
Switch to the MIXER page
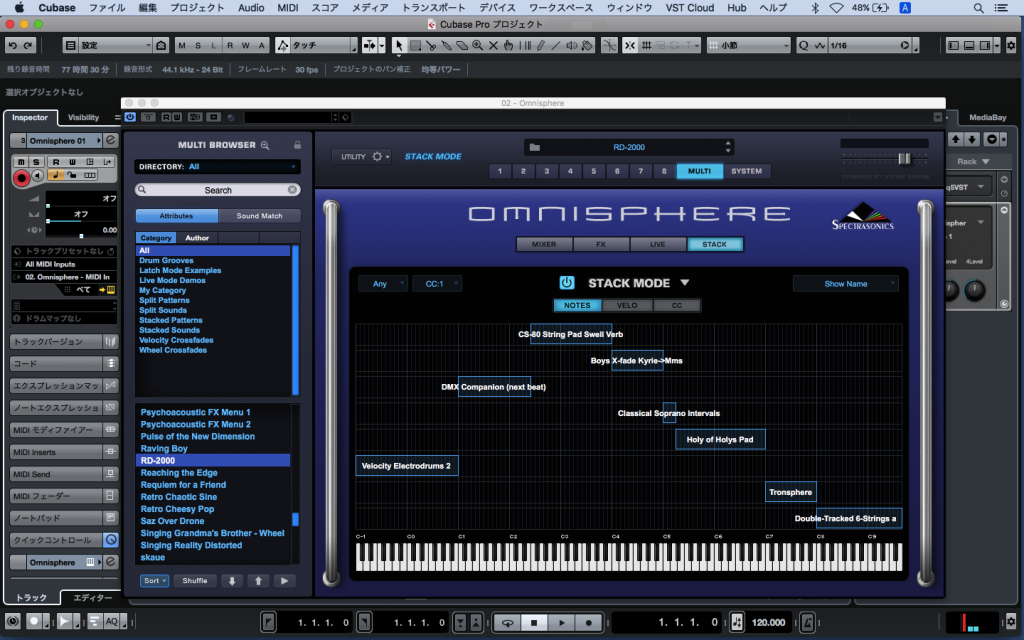point(544,244)
